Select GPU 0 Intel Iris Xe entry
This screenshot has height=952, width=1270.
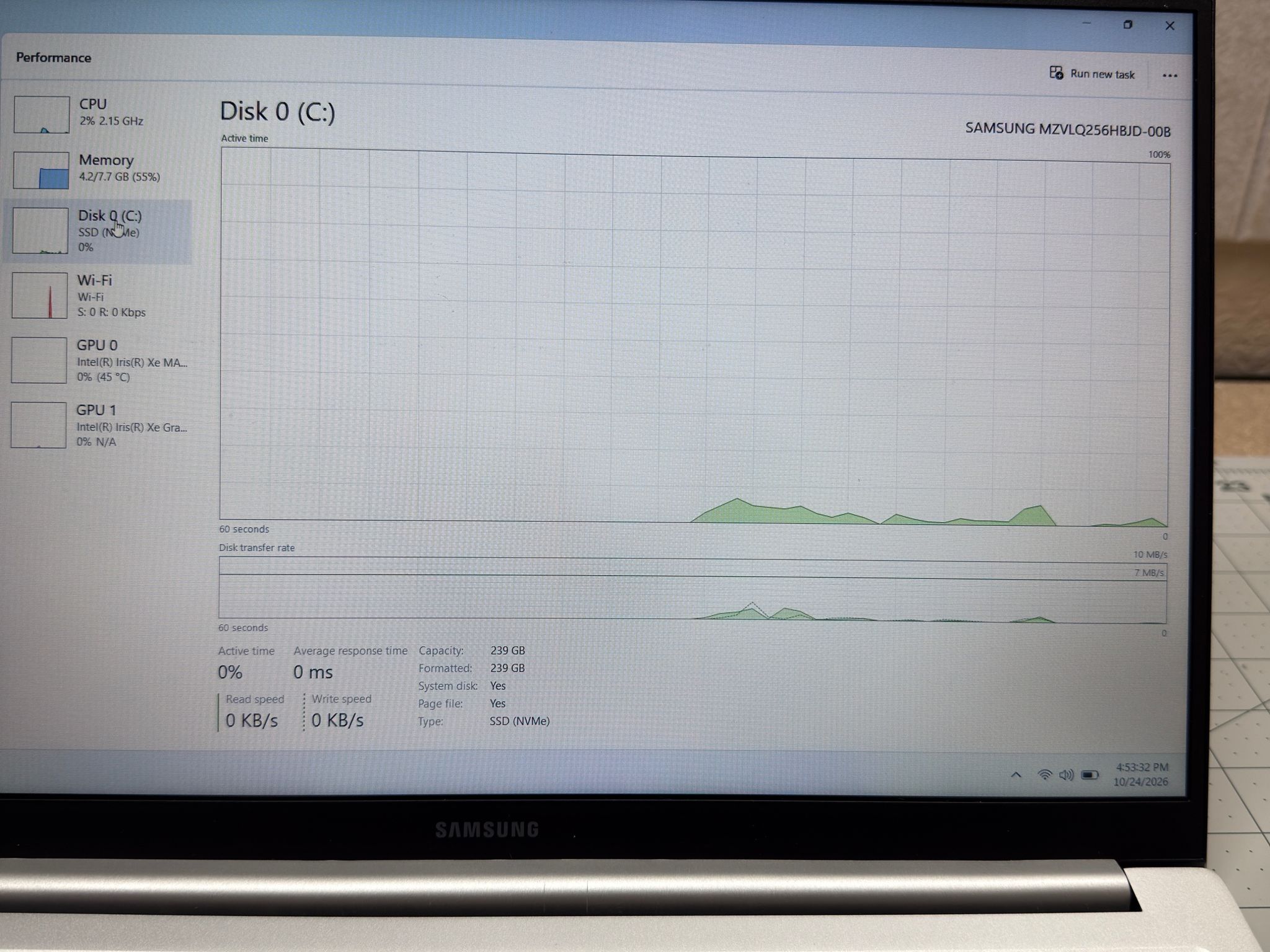(x=98, y=360)
